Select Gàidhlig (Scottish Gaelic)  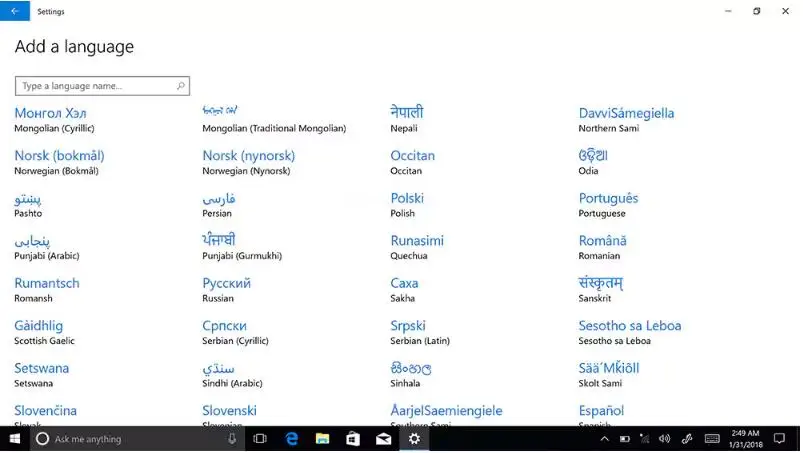click(45, 332)
